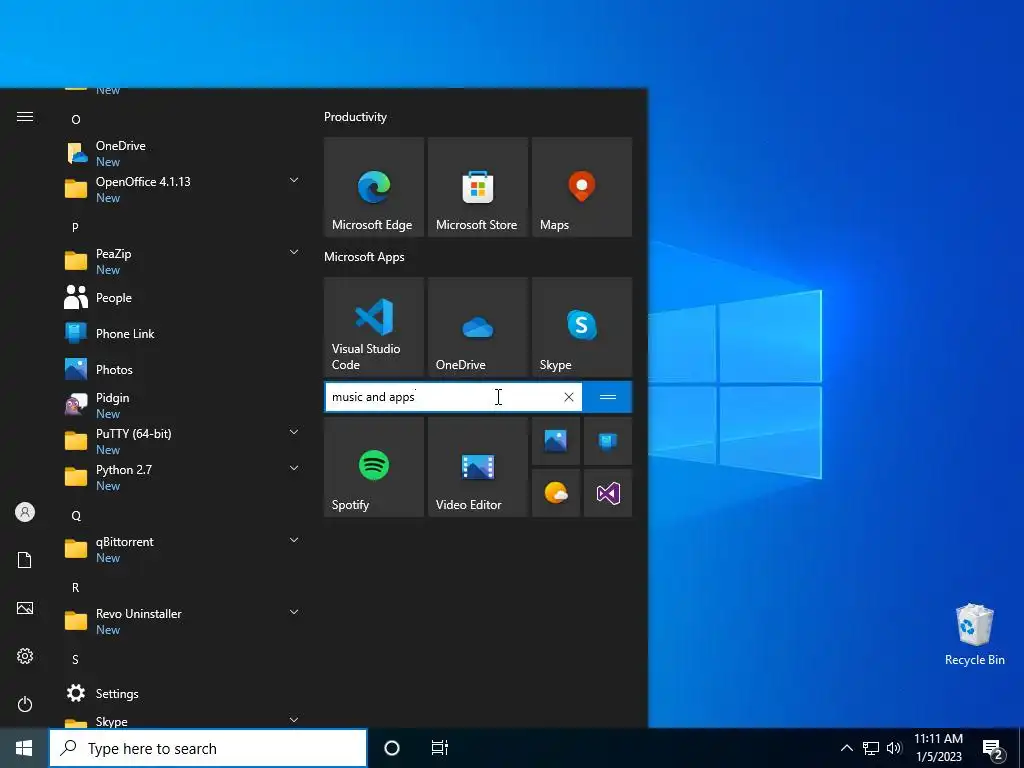The height and width of the screenshot is (768, 1024).
Task: Open the Microsoft Edge tile
Action: point(374,187)
